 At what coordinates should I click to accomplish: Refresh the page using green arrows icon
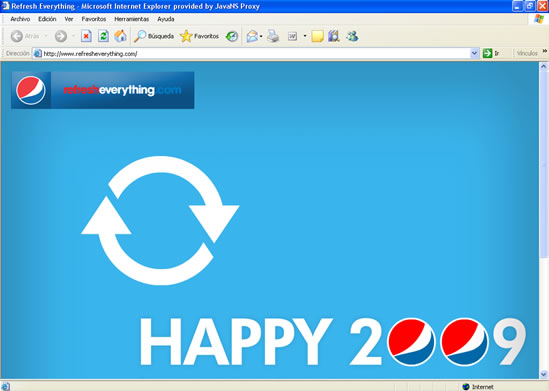coord(103,36)
